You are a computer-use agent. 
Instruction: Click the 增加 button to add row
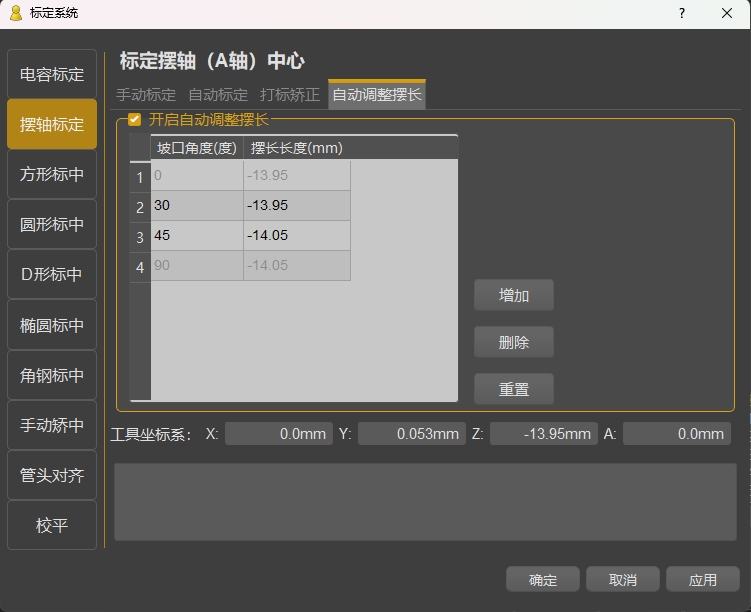[x=514, y=295]
